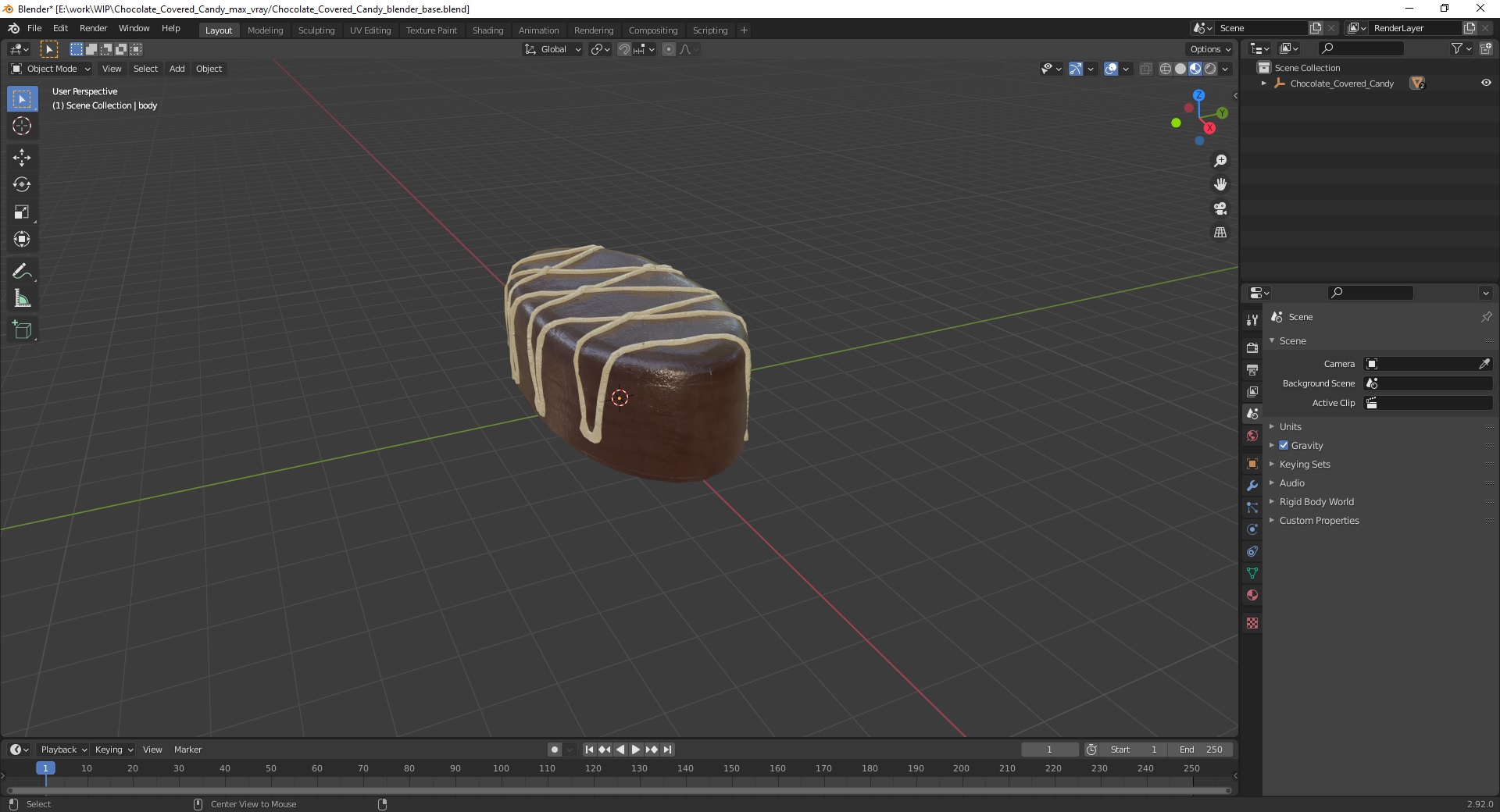Image resolution: width=1500 pixels, height=812 pixels.
Task: Select the Move tool
Action: click(22, 158)
